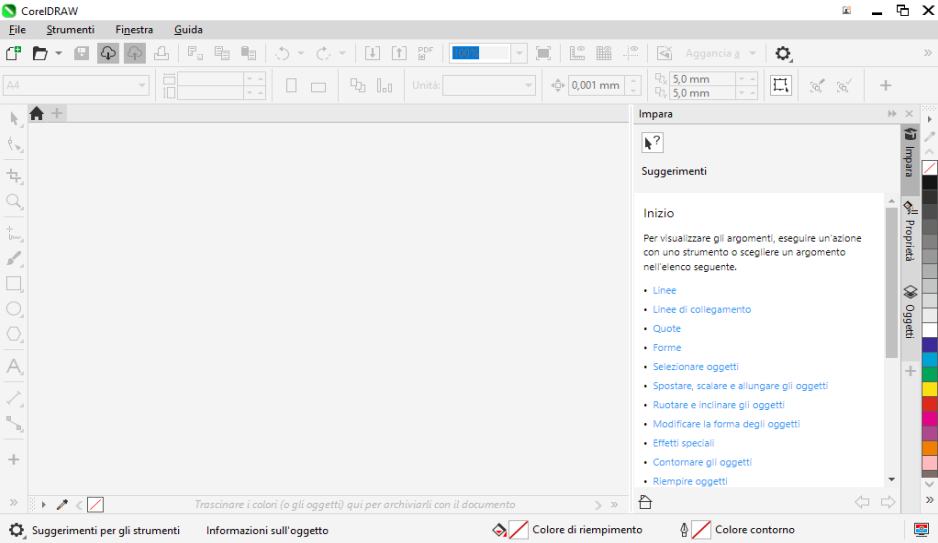The width and height of the screenshot is (938, 543).
Task: Click the Import icon
Action: tap(372, 53)
